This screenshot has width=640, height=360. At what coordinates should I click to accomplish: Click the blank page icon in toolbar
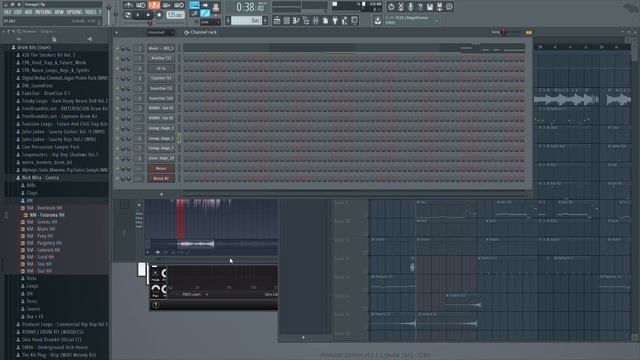pos(325,20)
